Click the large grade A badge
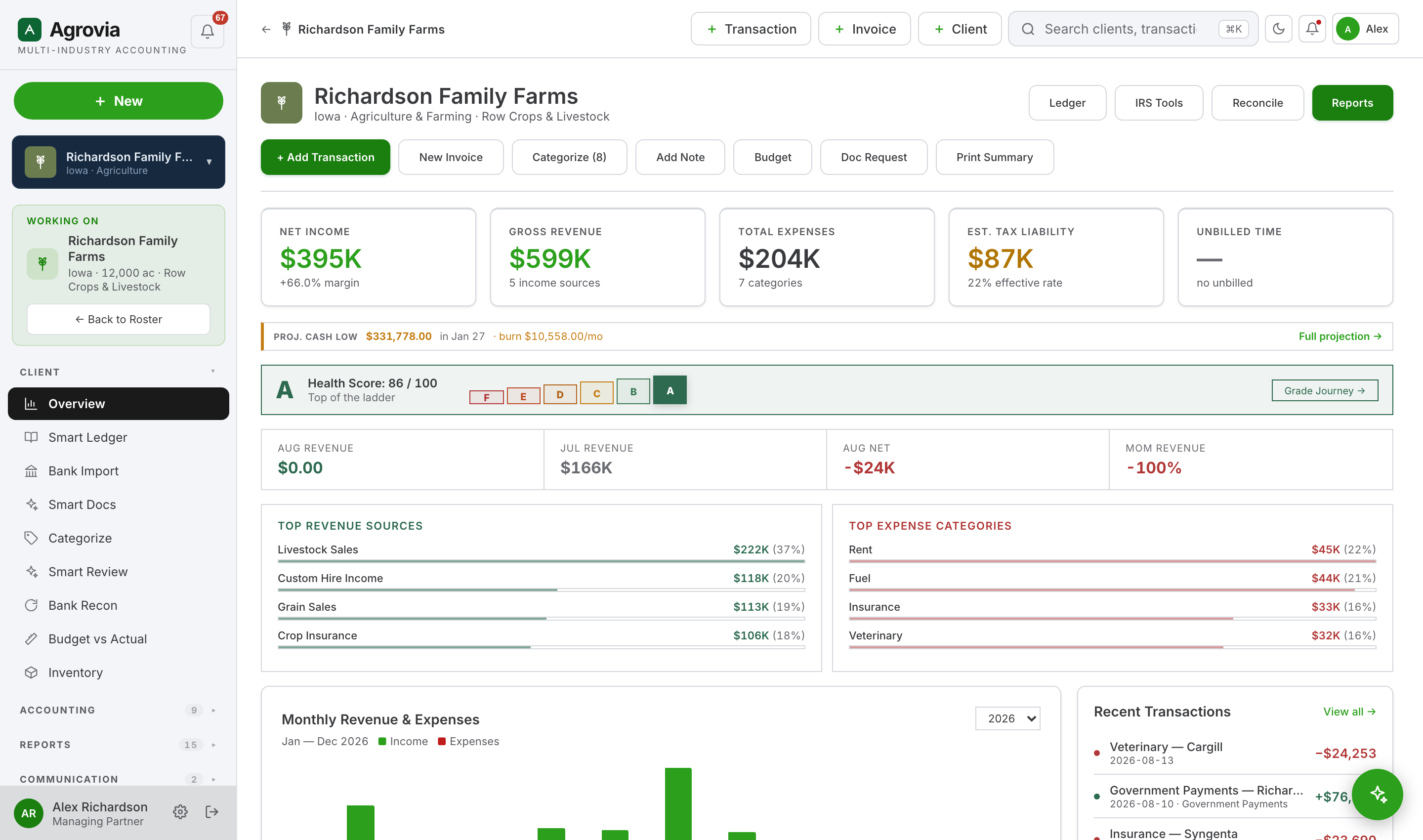 tap(285, 390)
